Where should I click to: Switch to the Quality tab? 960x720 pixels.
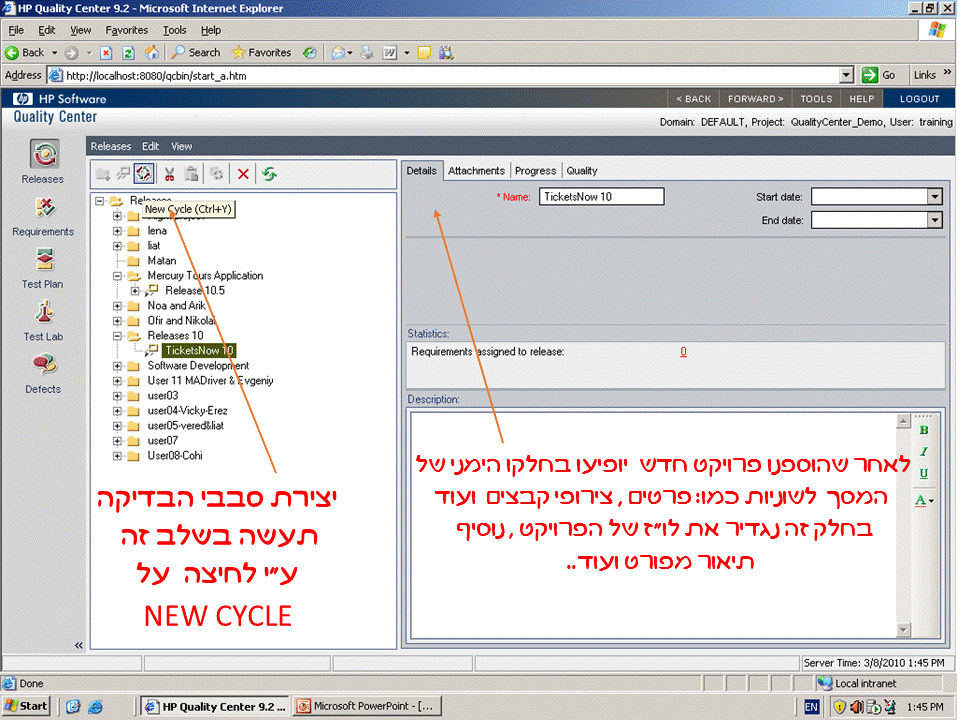[x=583, y=171]
